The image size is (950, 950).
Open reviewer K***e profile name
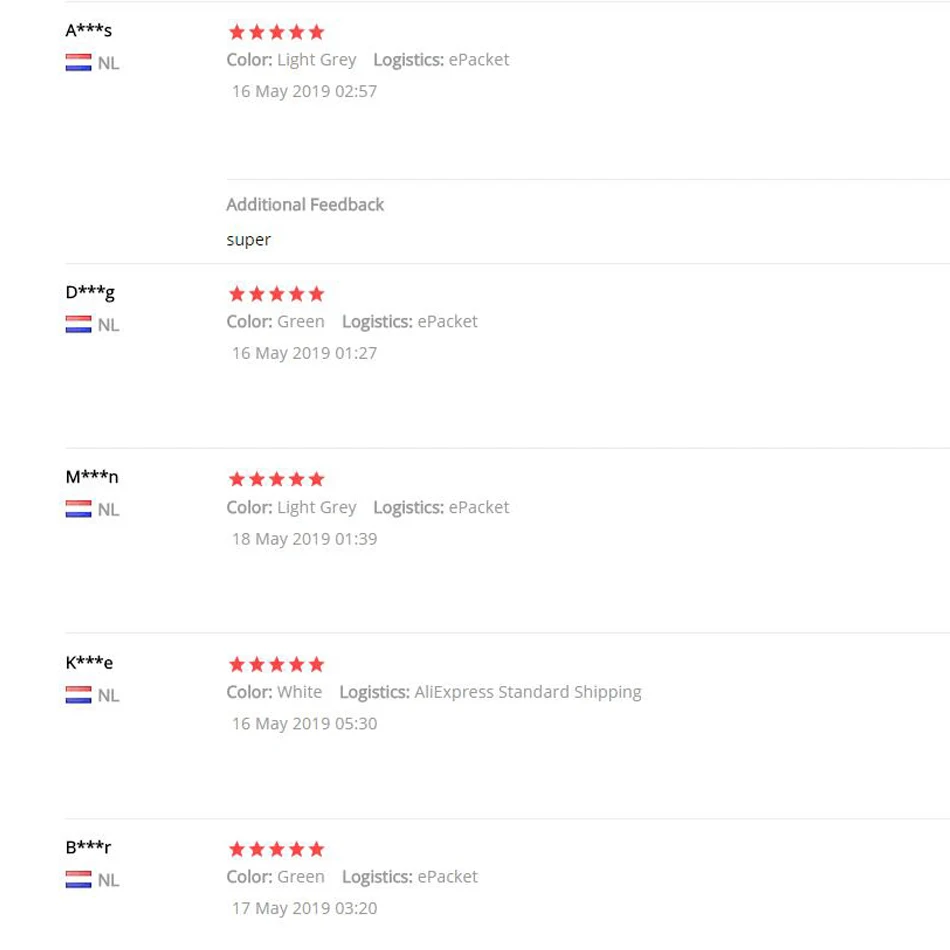coord(89,662)
